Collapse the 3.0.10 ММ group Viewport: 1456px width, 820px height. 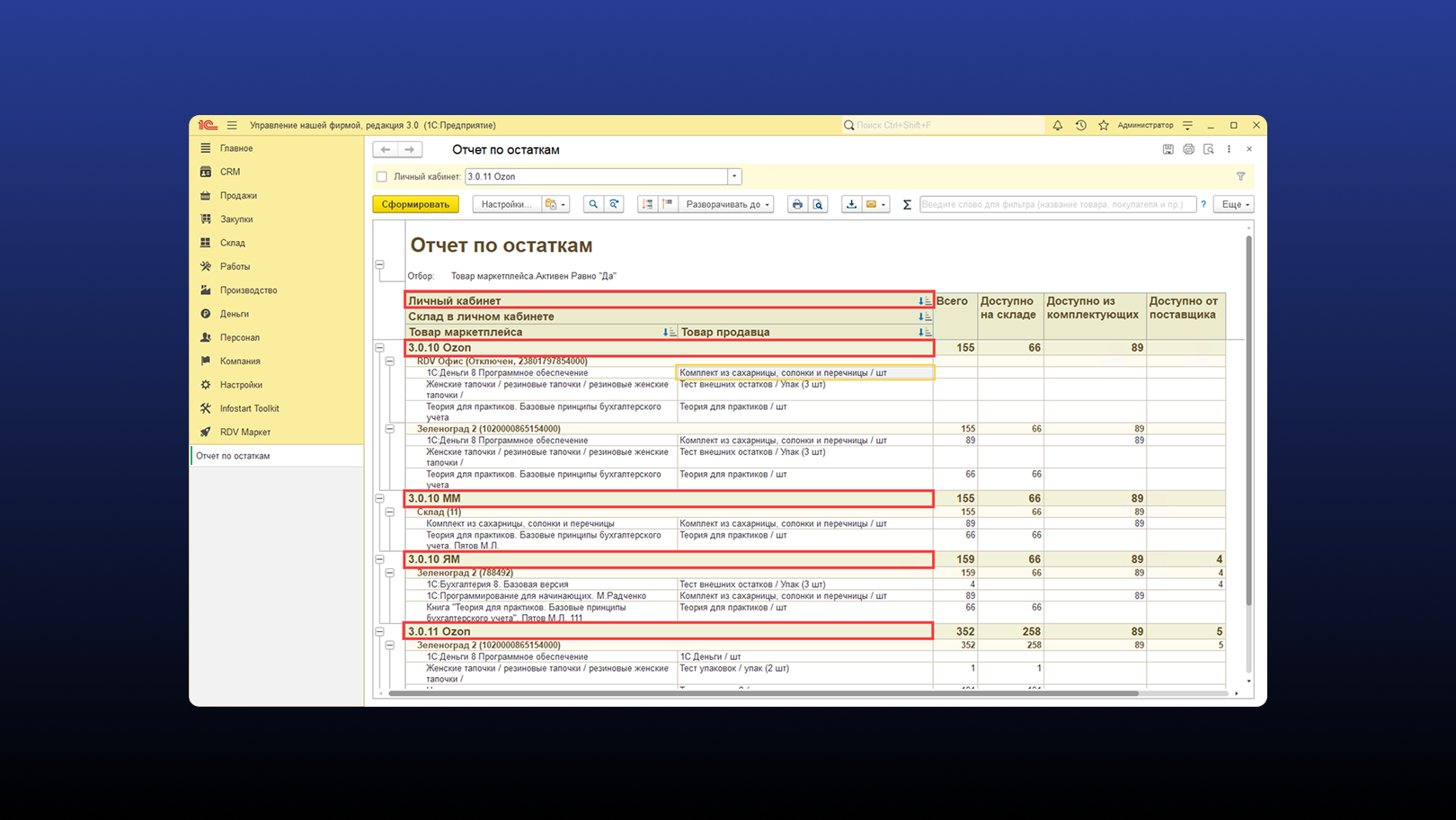click(x=379, y=499)
